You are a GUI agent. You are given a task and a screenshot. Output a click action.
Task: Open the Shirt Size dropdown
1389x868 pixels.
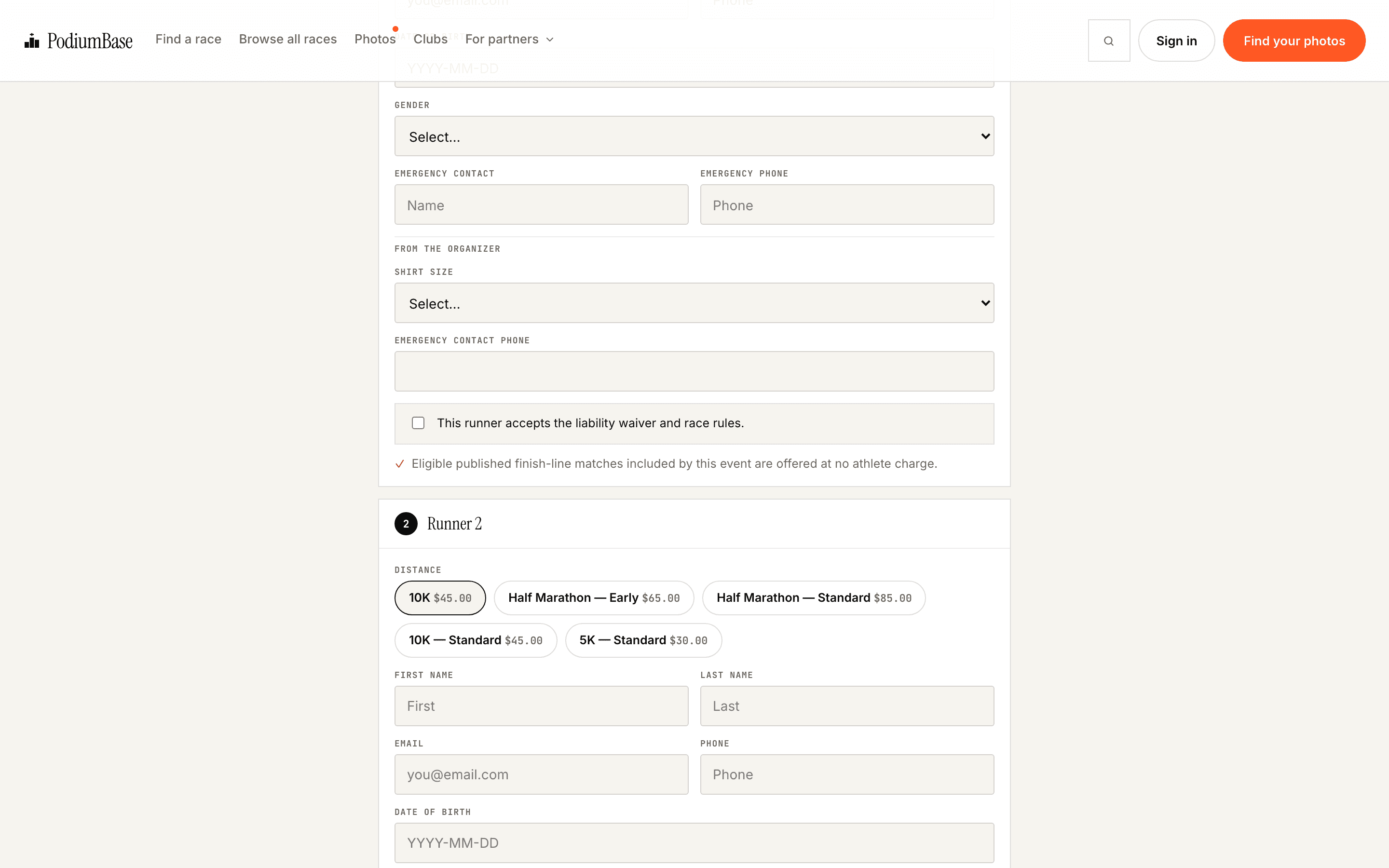(x=694, y=302)
